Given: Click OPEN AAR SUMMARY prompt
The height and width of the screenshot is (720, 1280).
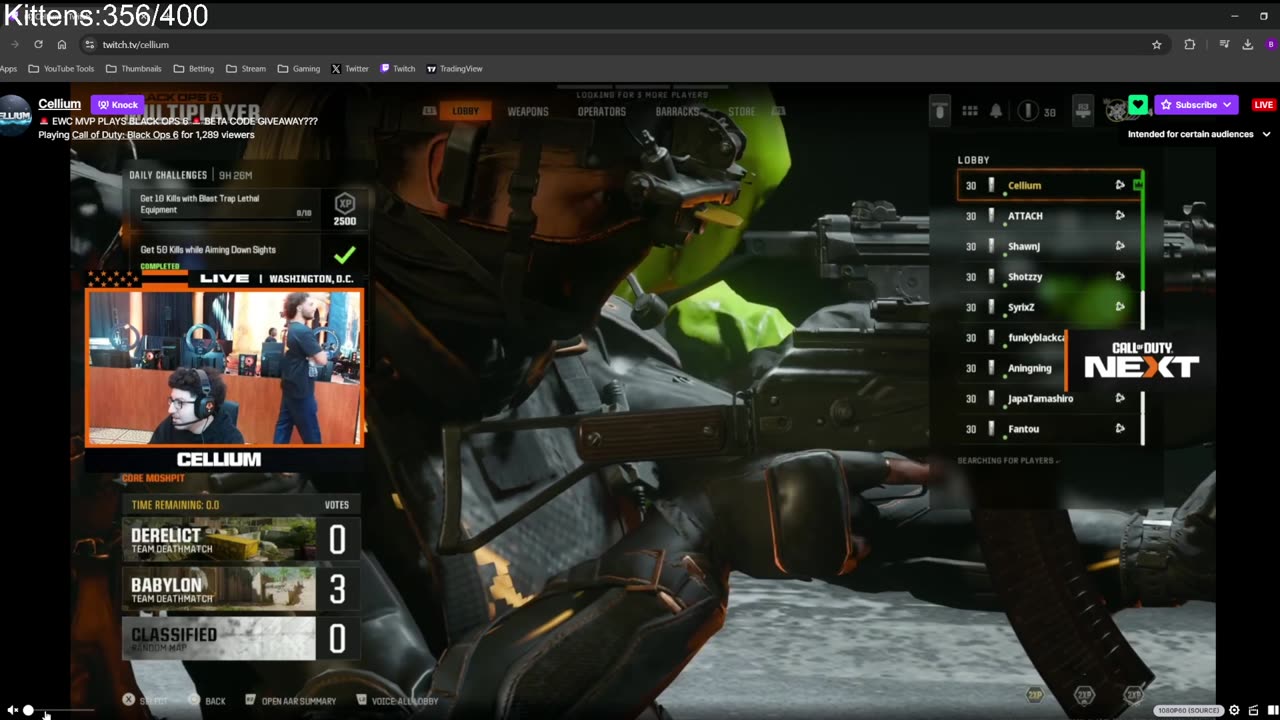Looking at the screenshot, I should (x=291, y=701).
